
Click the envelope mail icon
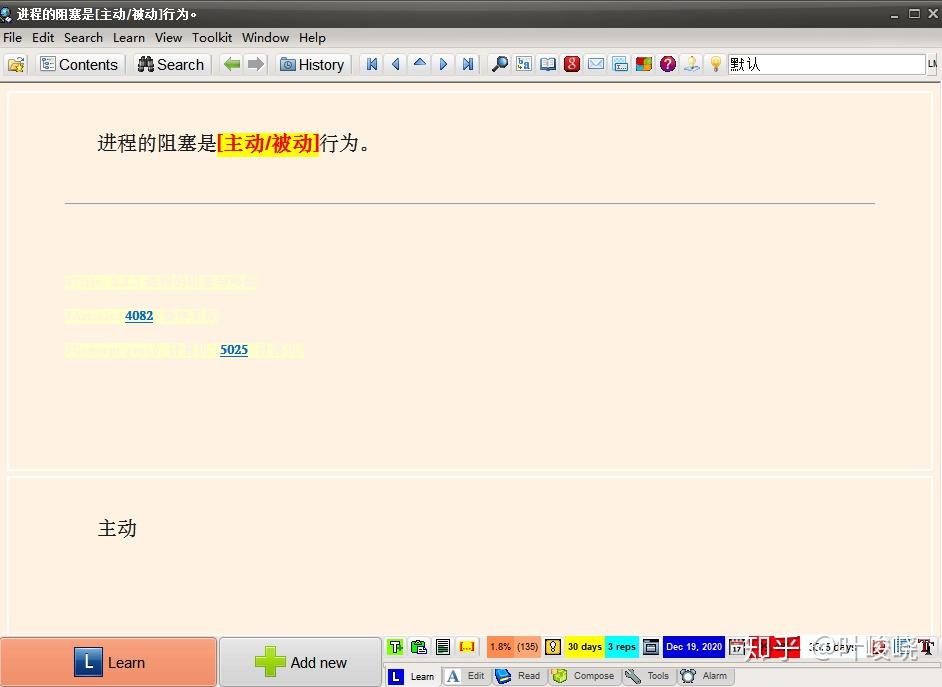coord(596,64)
